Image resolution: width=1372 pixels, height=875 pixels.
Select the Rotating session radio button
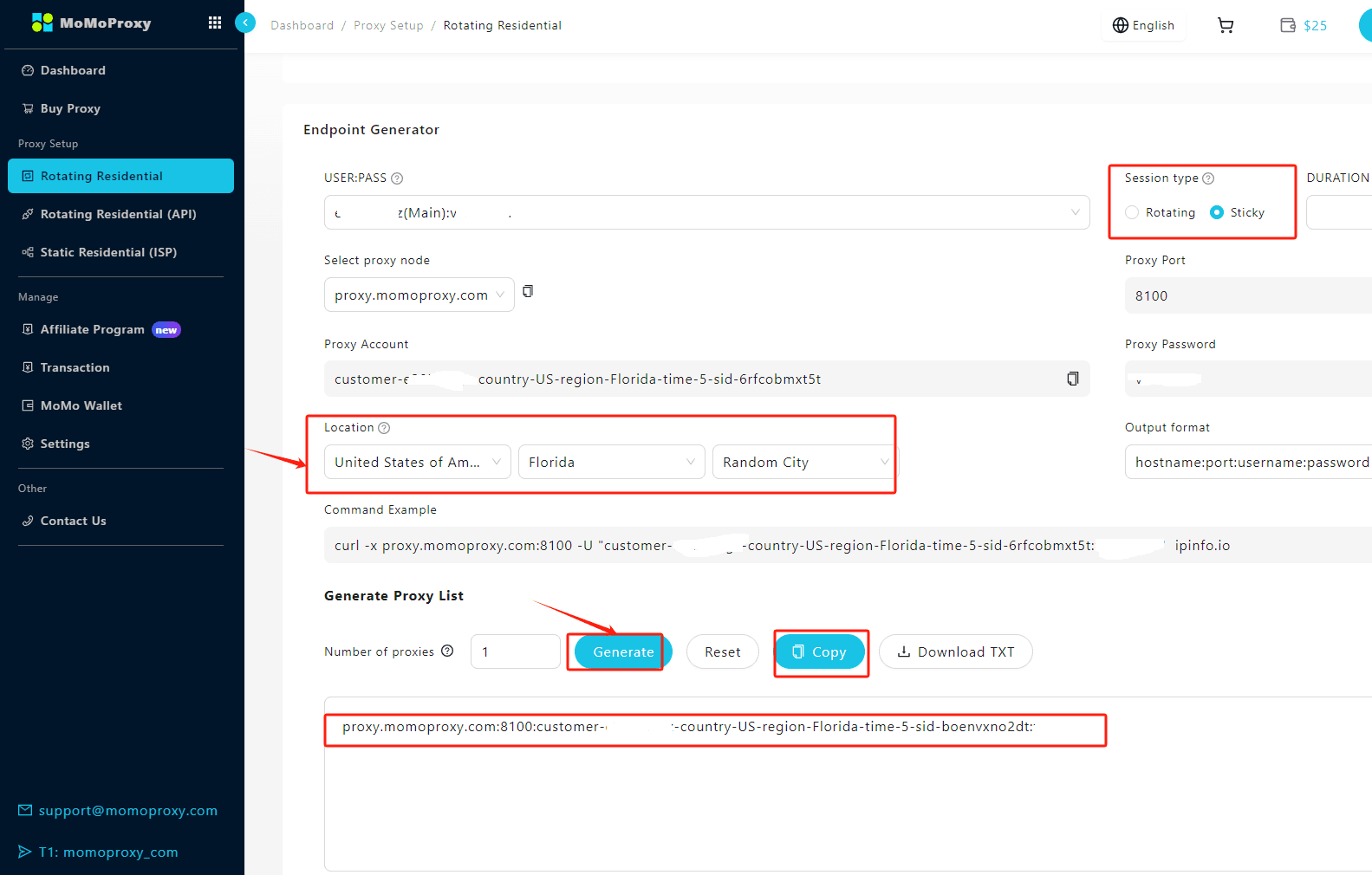point(1132,212)
